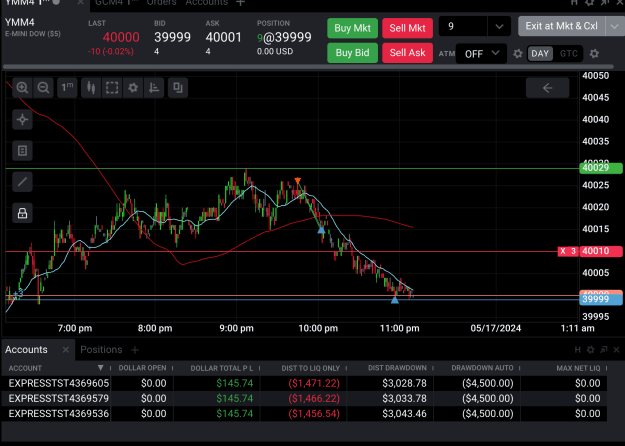Change the 1m chart timeframe
Screen dimensions: 625x446
point(67,88)
